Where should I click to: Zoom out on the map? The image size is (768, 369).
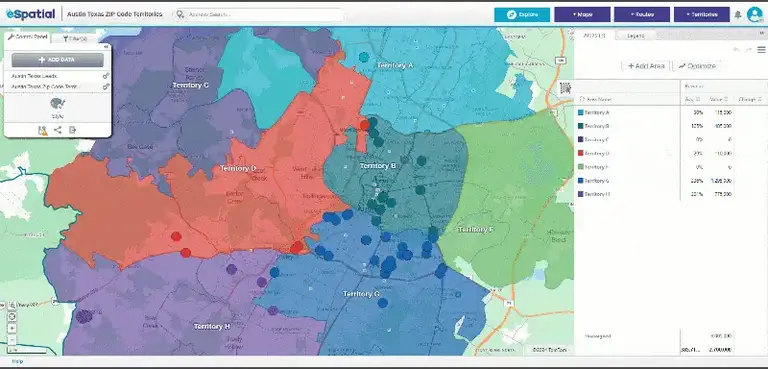12,340
